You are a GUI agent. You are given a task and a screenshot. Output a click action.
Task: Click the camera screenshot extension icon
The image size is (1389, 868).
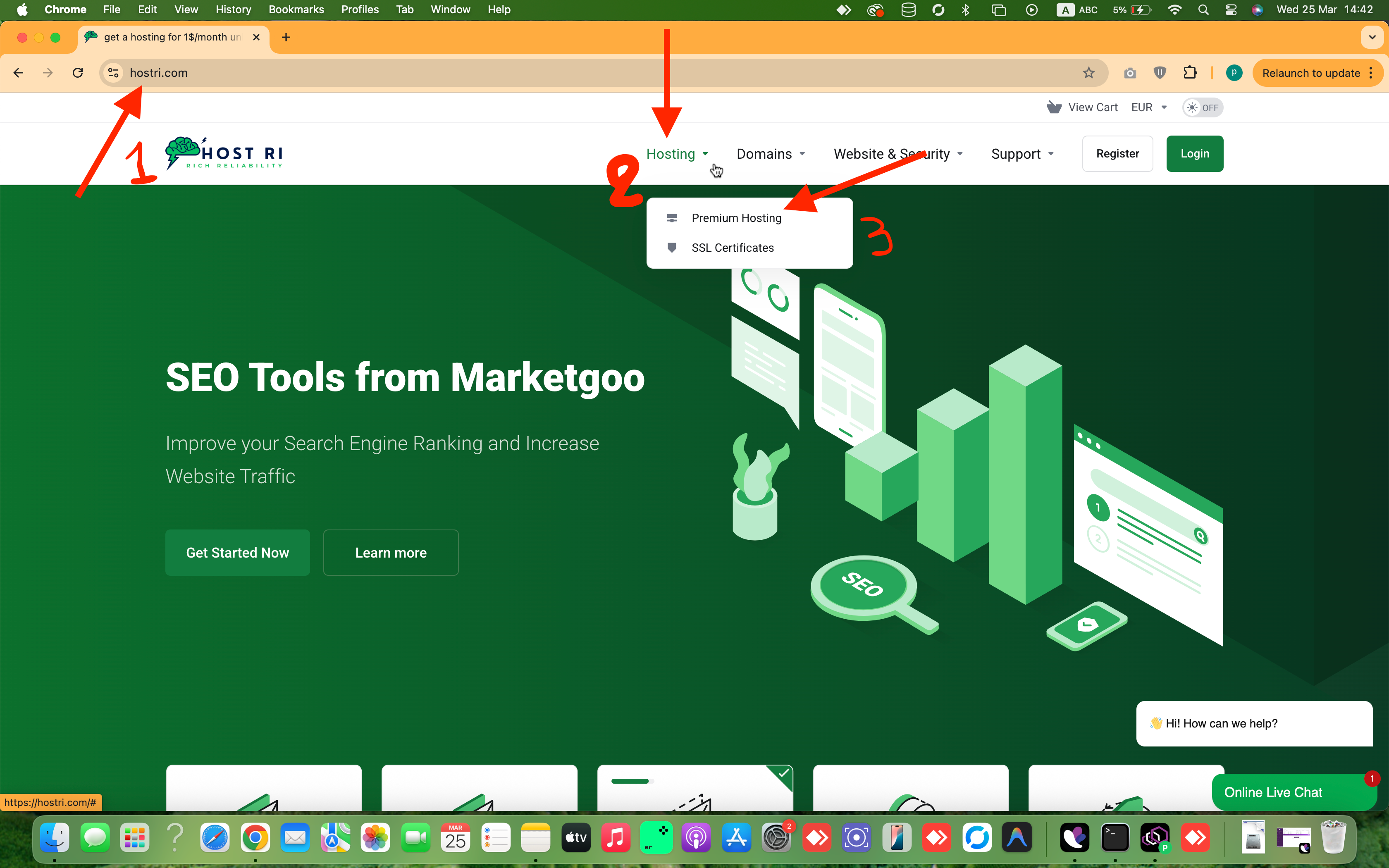point(1129,73)
